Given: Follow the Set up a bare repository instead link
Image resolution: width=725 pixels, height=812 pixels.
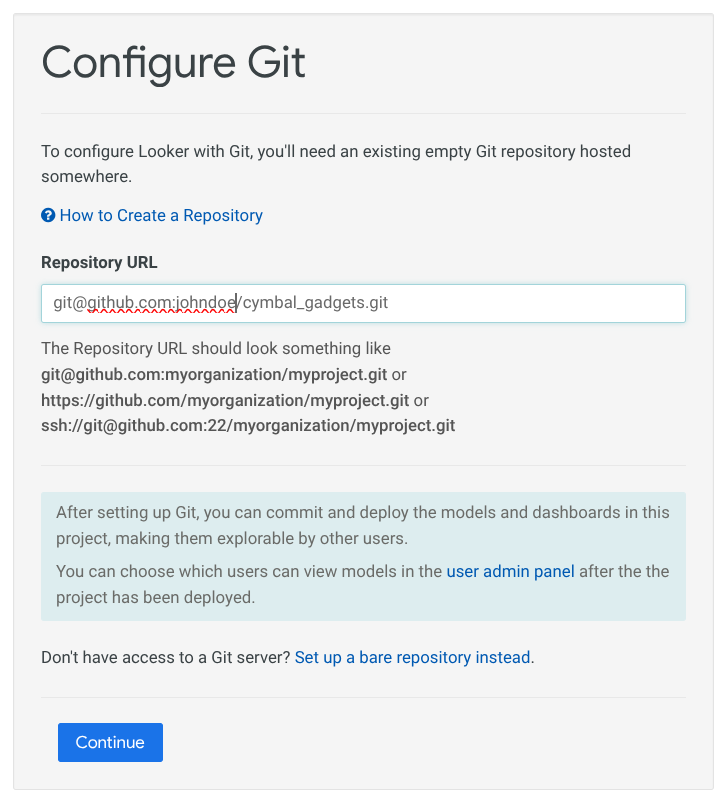Looking at the screenshot, I should click(412, 658).
